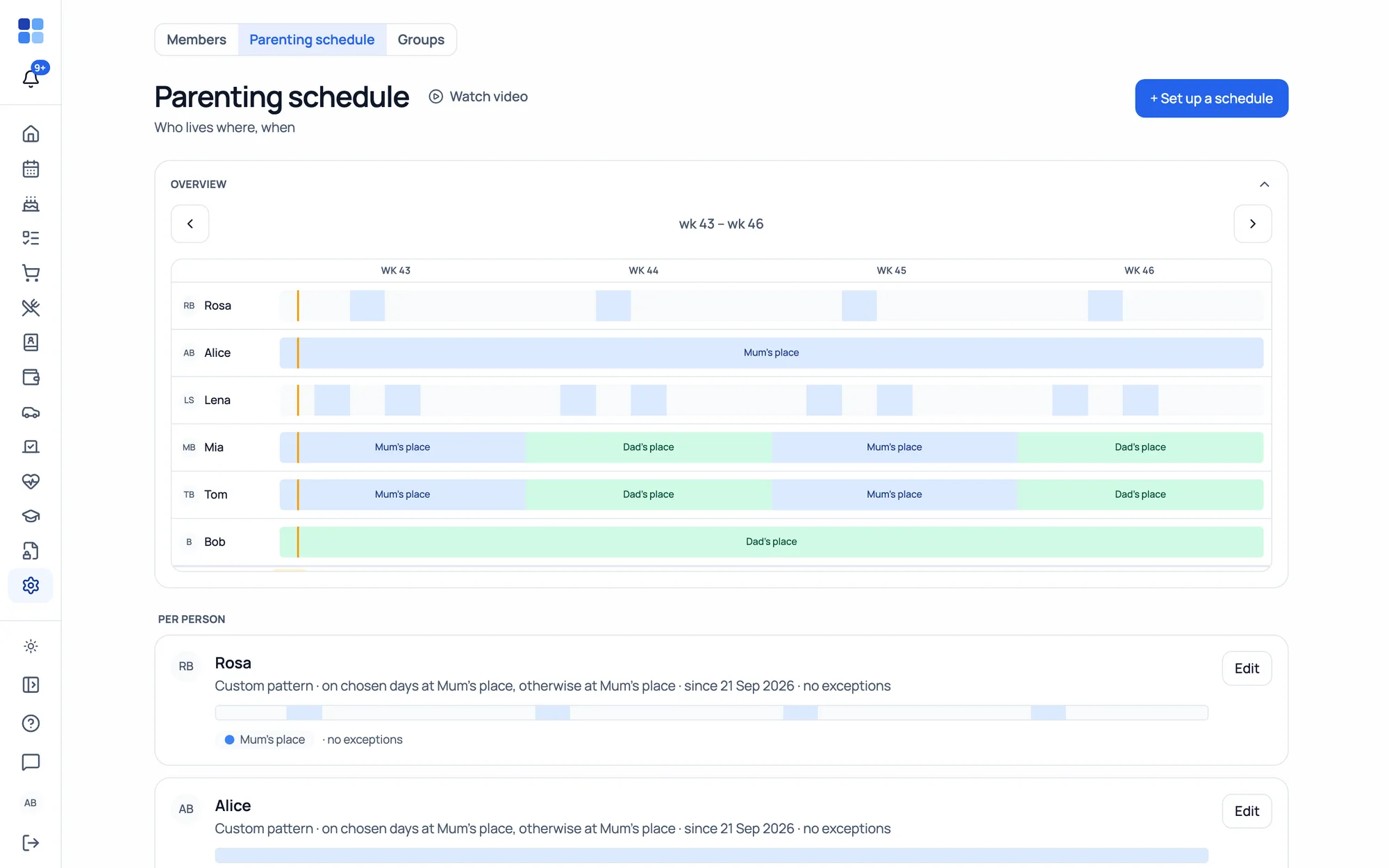Open the birthday cake icon in sidebar
1389x868 pixels.
(x=31, y=203)
